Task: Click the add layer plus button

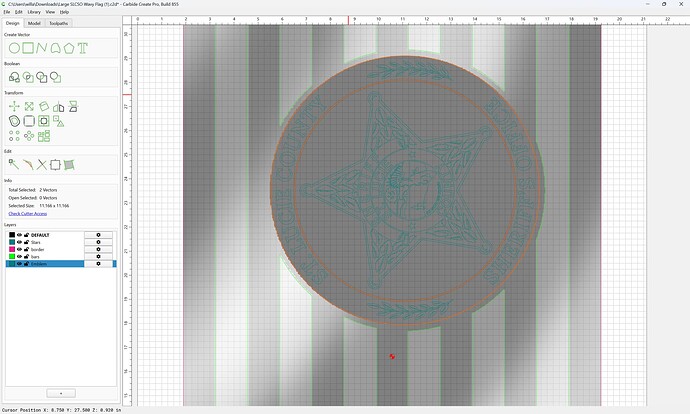Action: 61,393
